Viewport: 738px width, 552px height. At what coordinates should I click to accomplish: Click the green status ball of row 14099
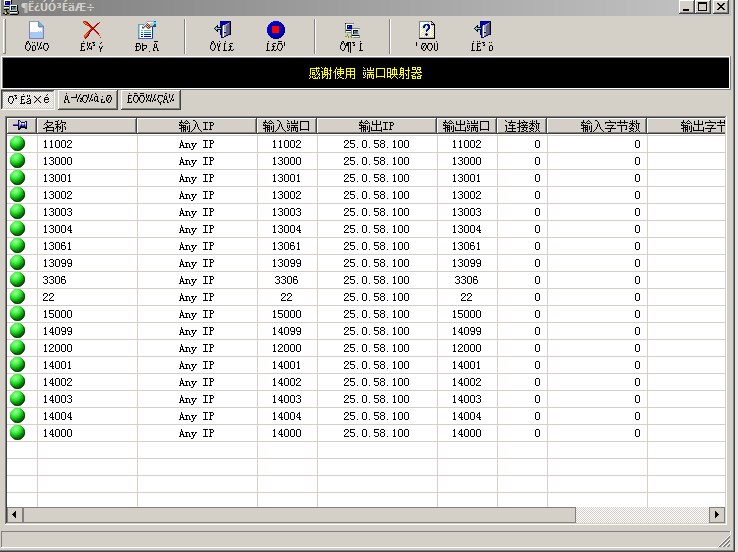point(17,330)
